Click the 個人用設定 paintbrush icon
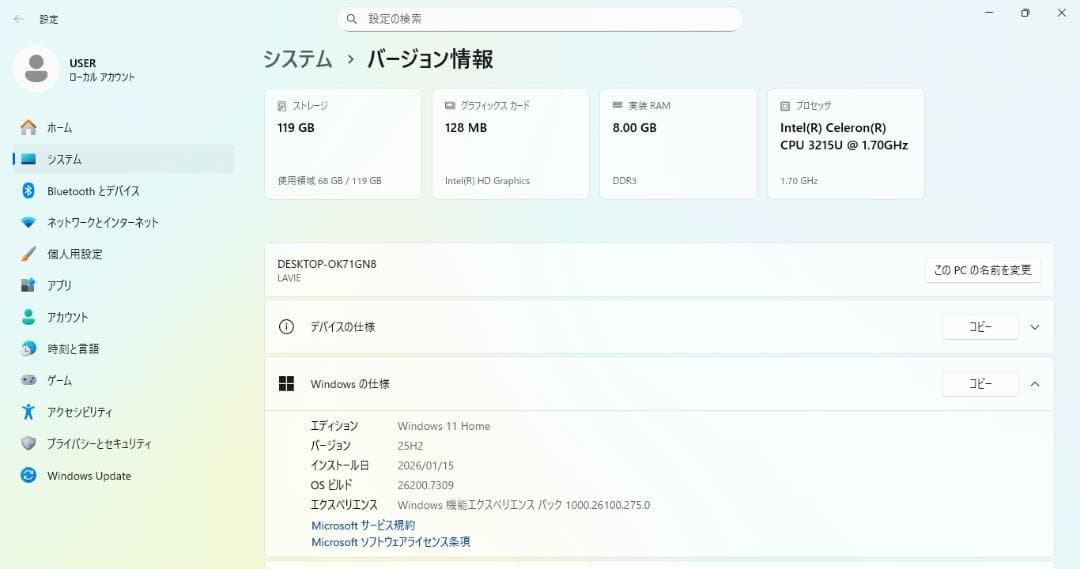This screenshot has width=1080, height=569. 28,254
